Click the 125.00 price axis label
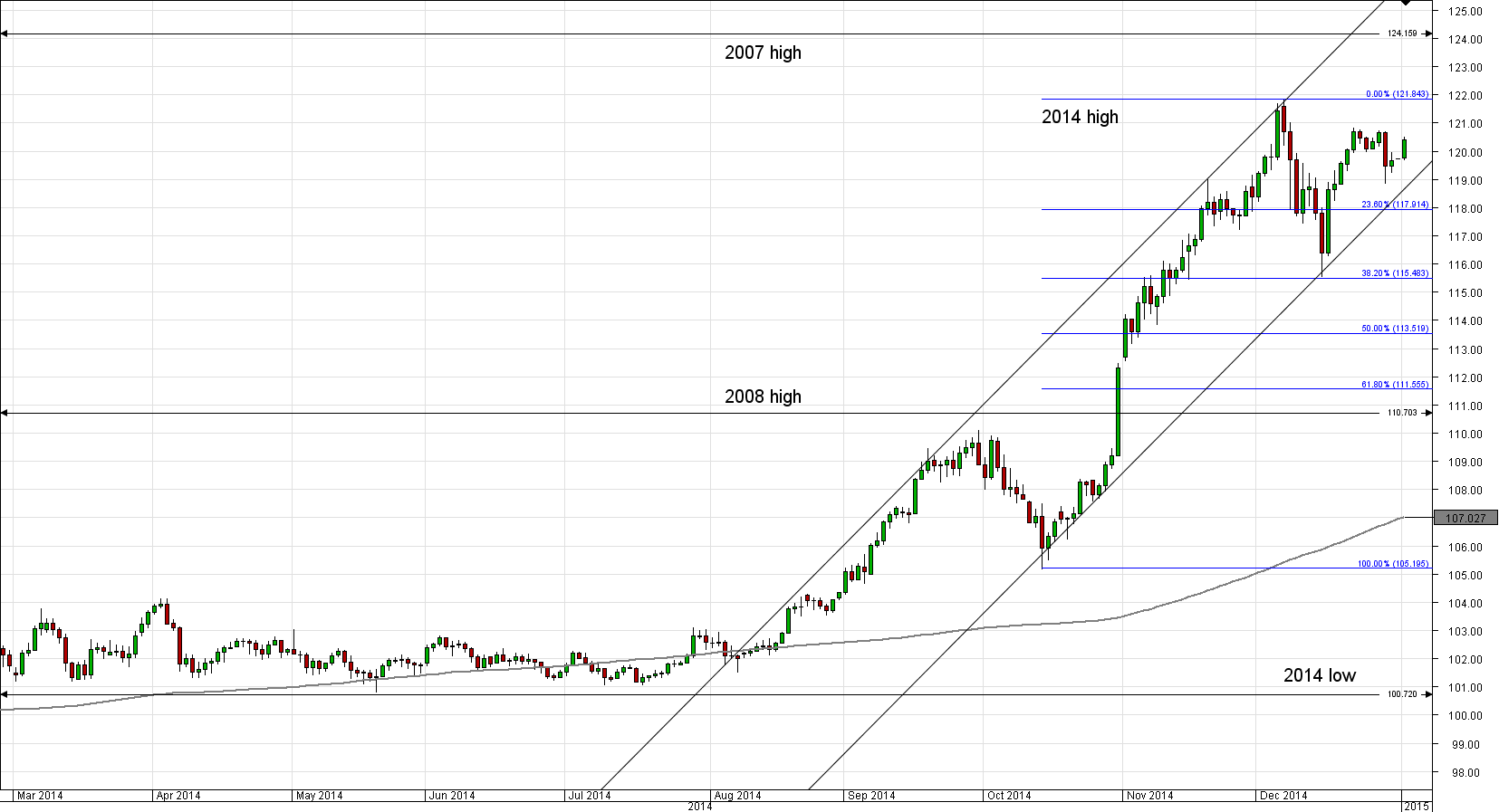 (1465, 12)
